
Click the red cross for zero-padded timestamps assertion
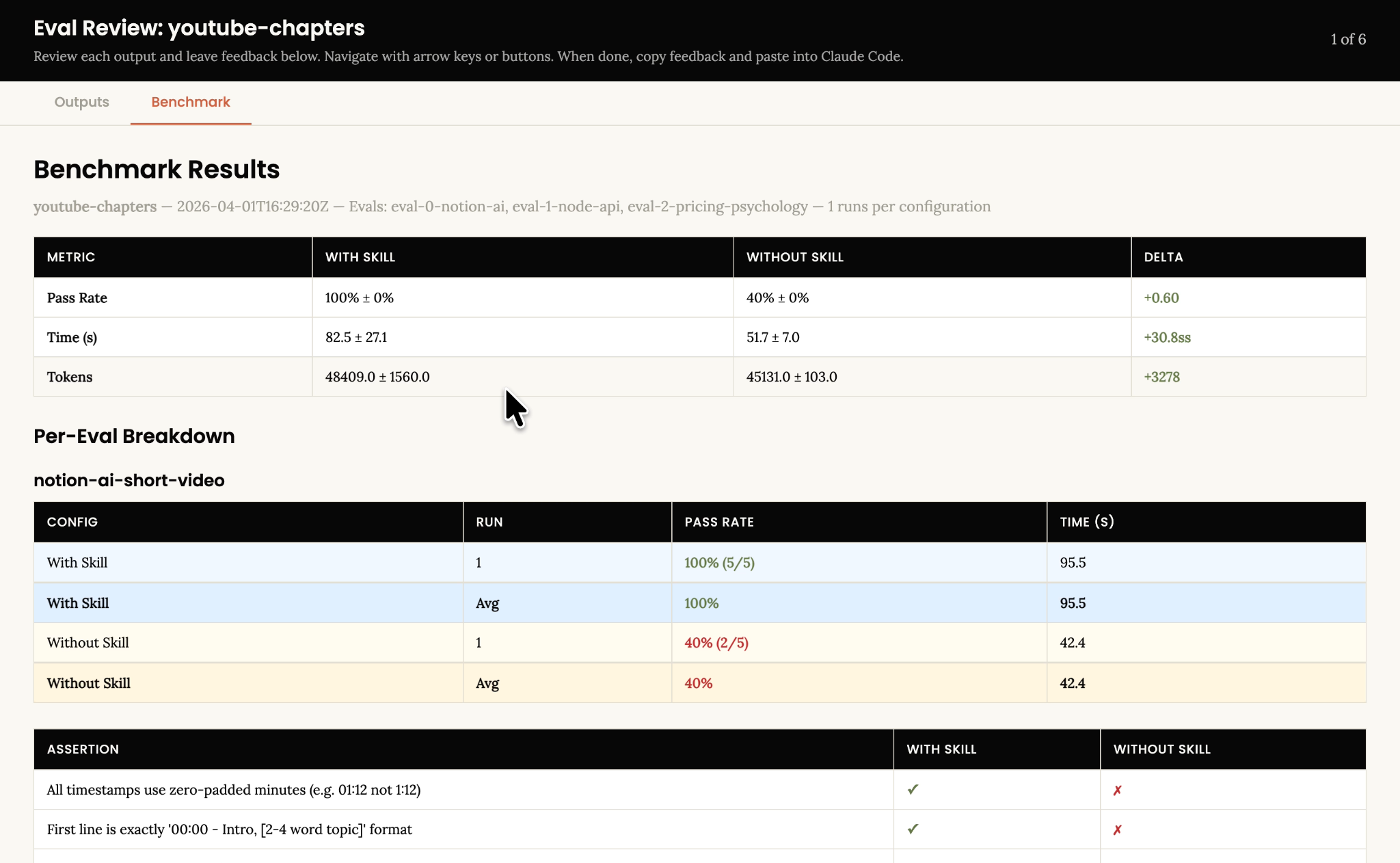[x=1117, y=789]
